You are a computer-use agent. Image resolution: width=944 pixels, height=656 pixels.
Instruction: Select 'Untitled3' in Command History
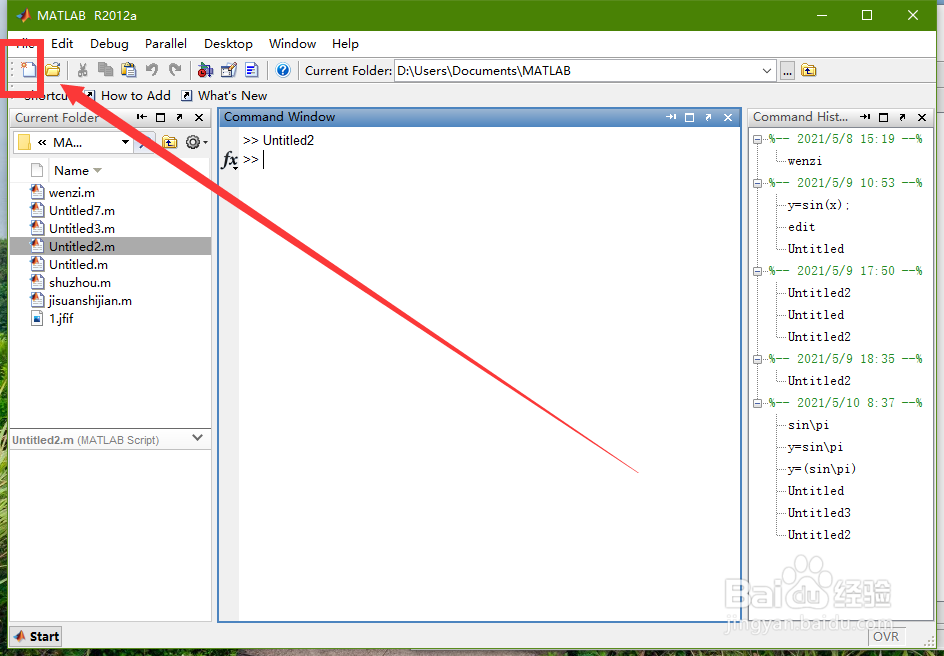pyautogui.click(x=819, y=513)
